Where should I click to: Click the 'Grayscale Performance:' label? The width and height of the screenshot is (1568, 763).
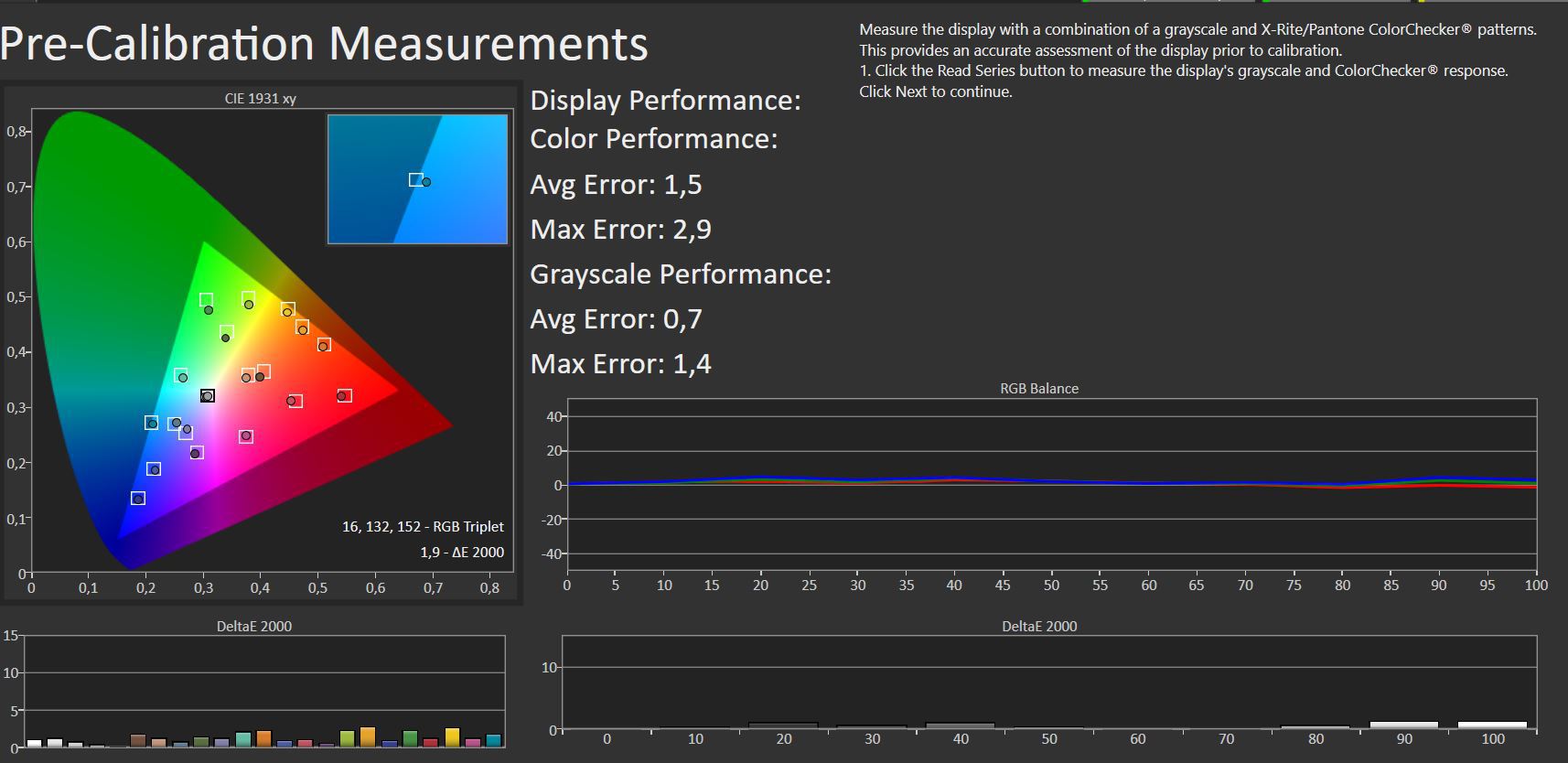681,274
